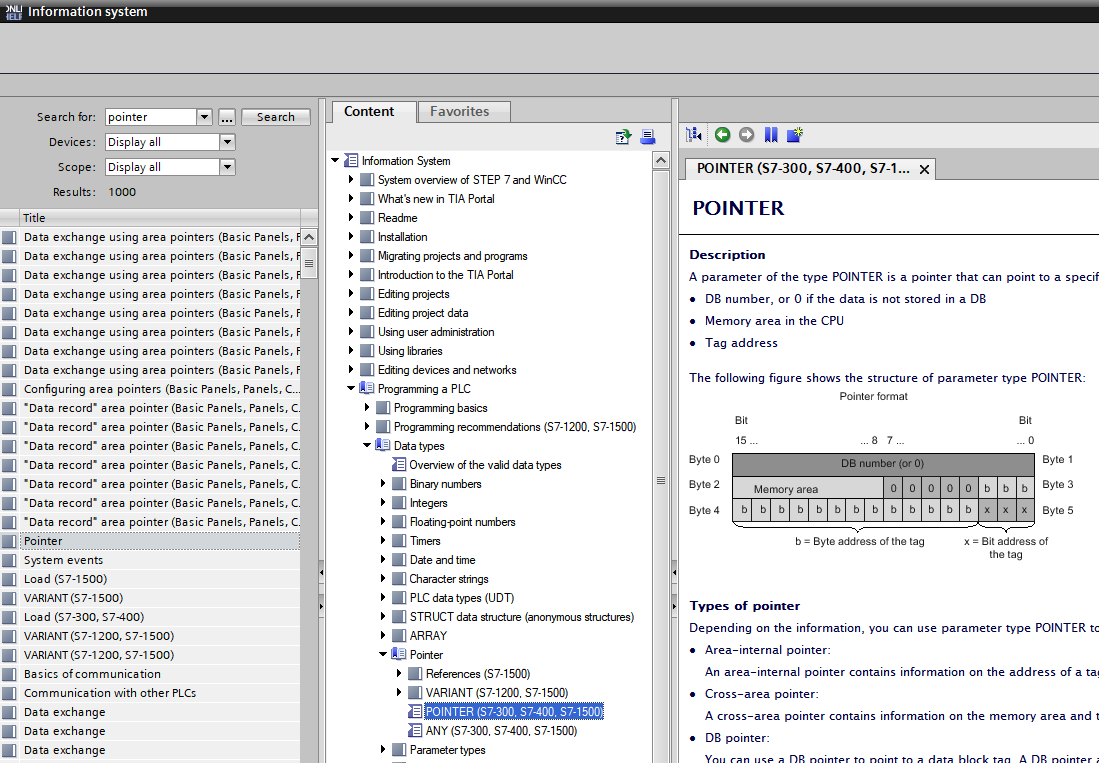
Task: Click the content tree scroll up arrow
Action: [660, 161]
